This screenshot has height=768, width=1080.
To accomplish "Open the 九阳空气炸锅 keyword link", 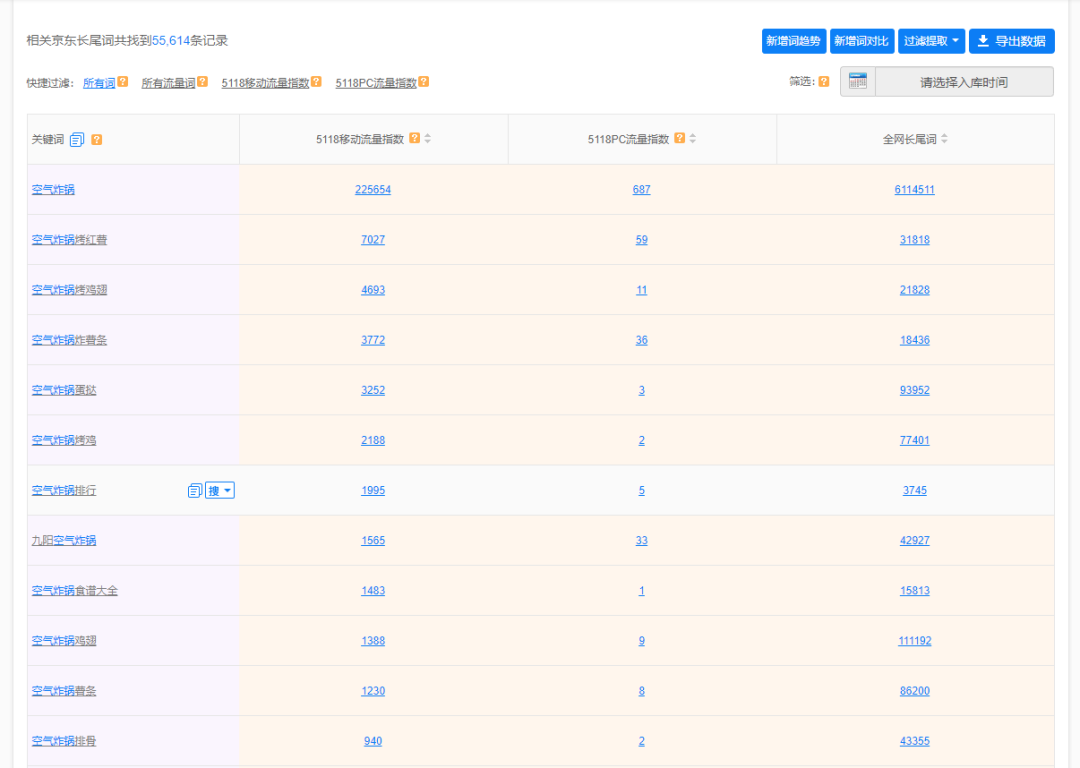I will pyautogui.click(x=62, y=540).
